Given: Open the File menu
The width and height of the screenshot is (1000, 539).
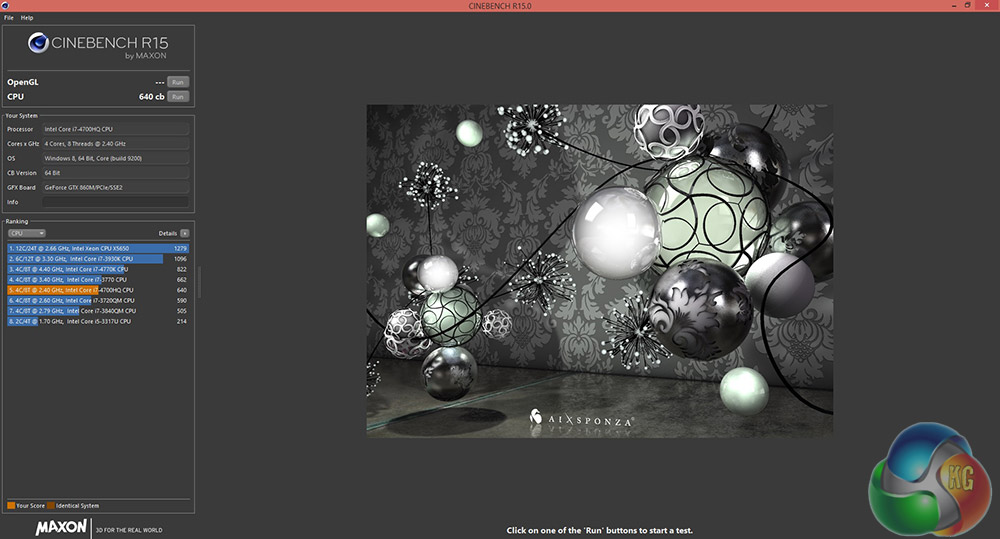Looking at the screenshot, I should click(9, 18).
